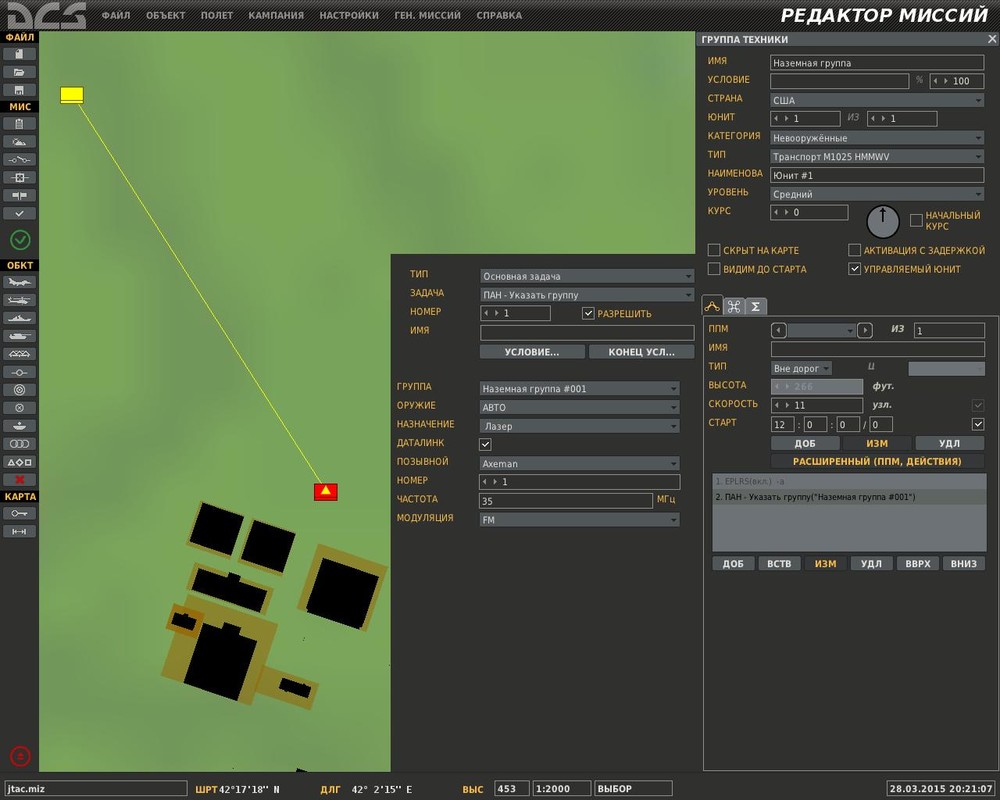This screenshot has width=1000, height=800.
Task: Select the tank ground vehicle tool
Action: [x=19, y=336]
